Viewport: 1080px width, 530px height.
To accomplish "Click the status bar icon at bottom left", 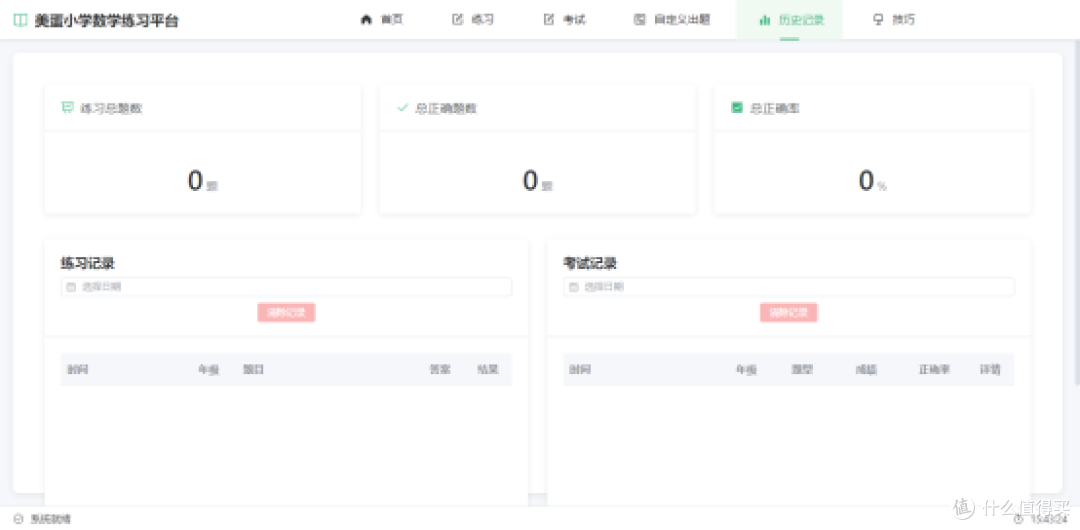I will pyautogui.click(x=19, y=519).
